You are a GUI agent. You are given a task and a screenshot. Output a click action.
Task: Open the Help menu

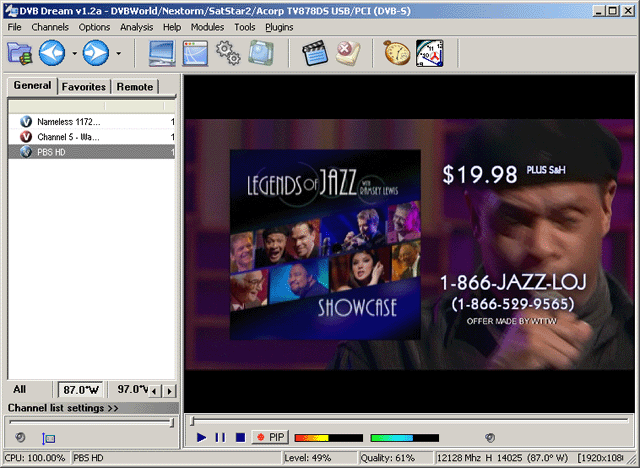click(x=172, y=27)
